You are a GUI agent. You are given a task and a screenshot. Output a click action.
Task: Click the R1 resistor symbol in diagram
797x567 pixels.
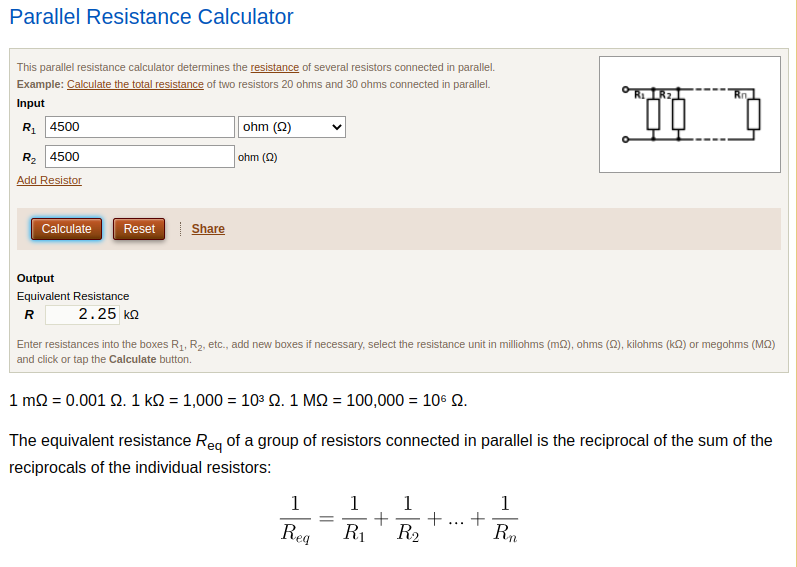654,114
